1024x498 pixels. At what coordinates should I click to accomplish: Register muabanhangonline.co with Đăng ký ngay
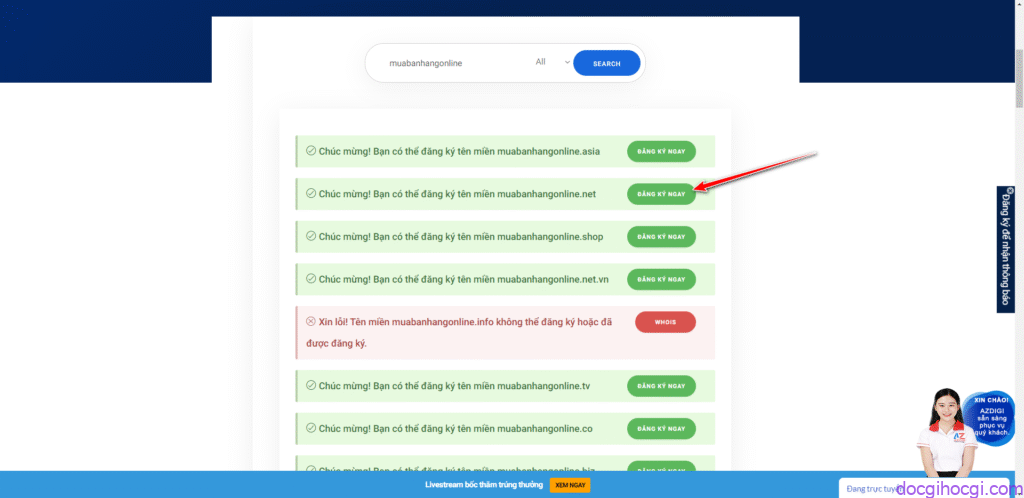click(662, 428)
